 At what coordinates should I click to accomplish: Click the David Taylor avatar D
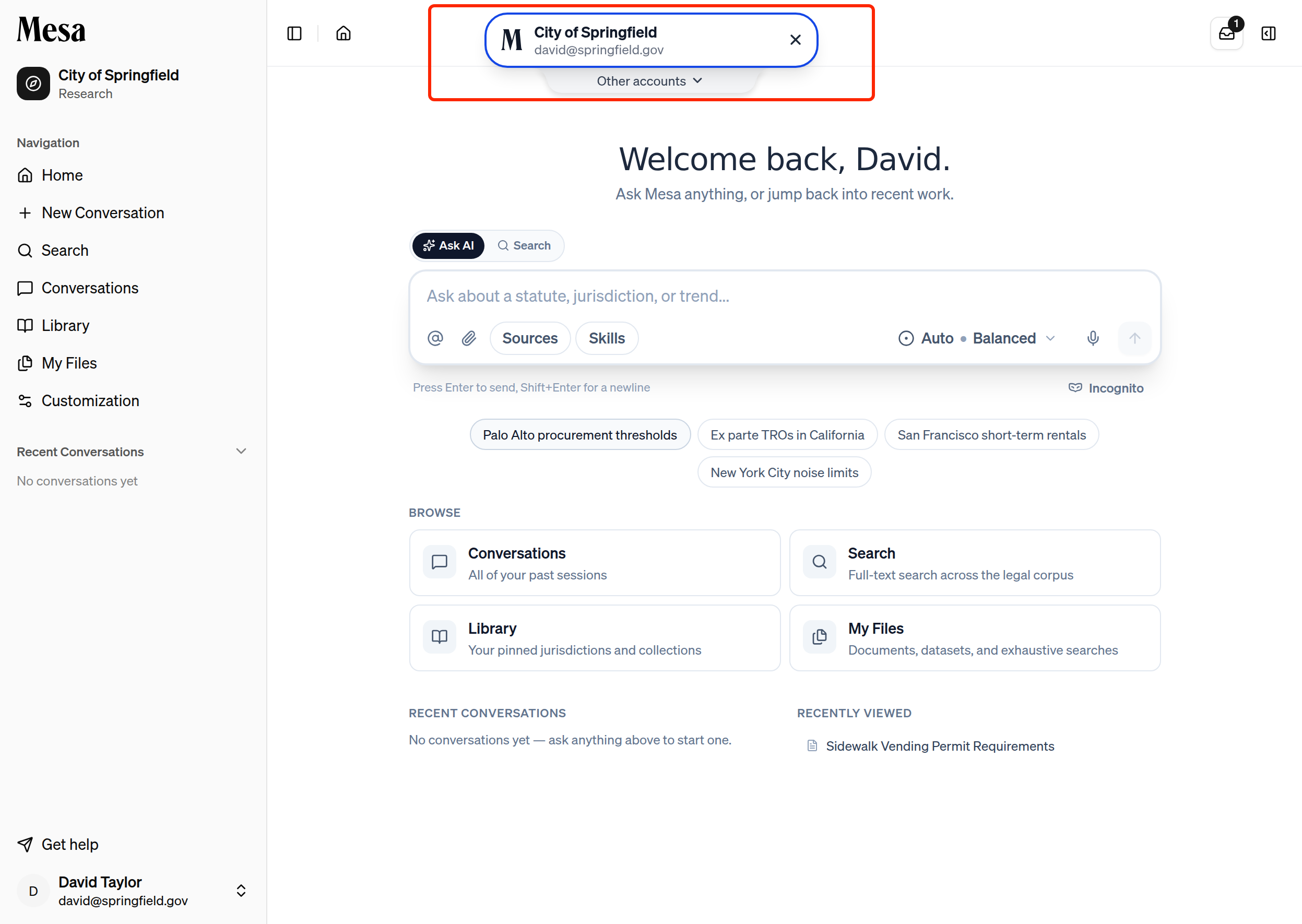(x=33, y=891)
